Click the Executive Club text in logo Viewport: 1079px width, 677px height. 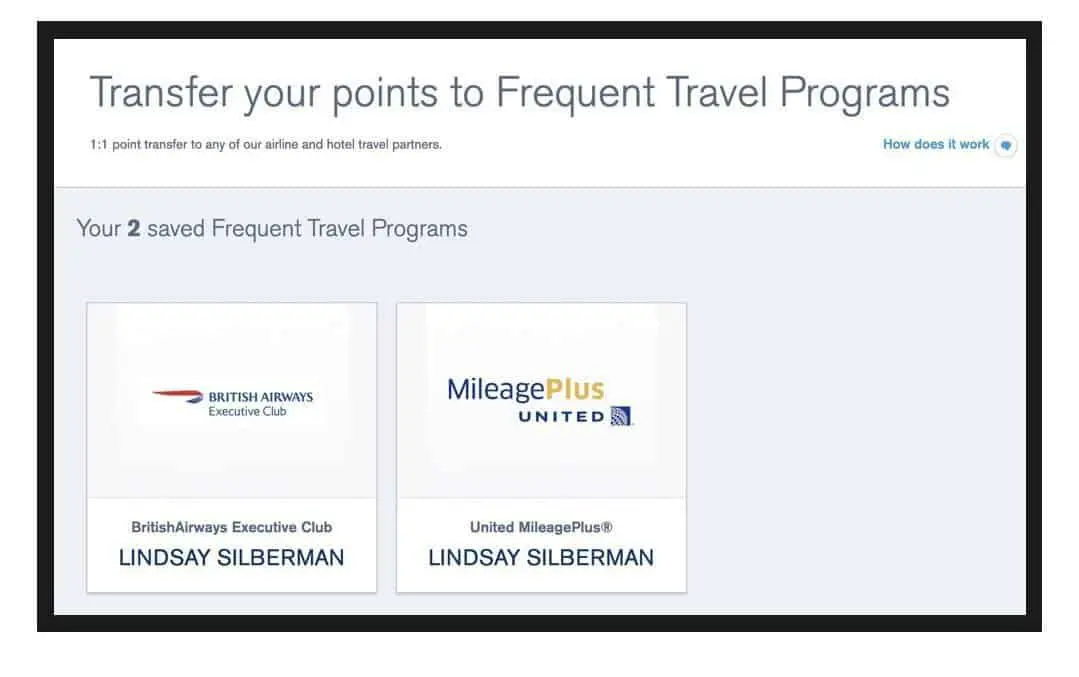[x=248, y=411]
